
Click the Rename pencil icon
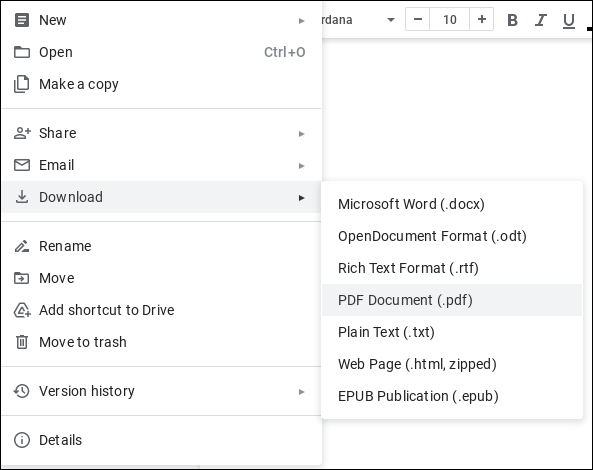point(22,246)
